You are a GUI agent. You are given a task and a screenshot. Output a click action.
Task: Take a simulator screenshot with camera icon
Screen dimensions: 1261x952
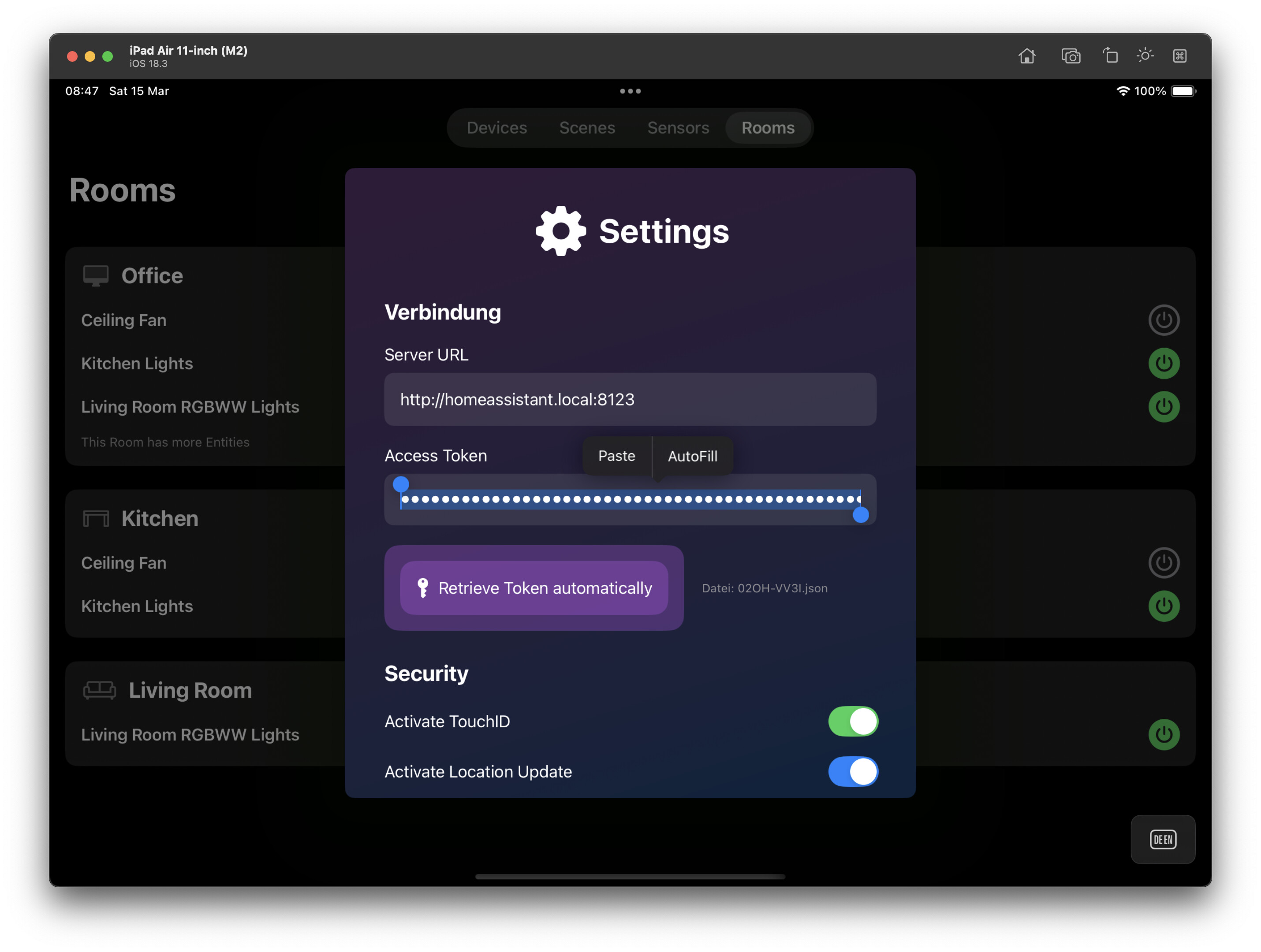1071,56
